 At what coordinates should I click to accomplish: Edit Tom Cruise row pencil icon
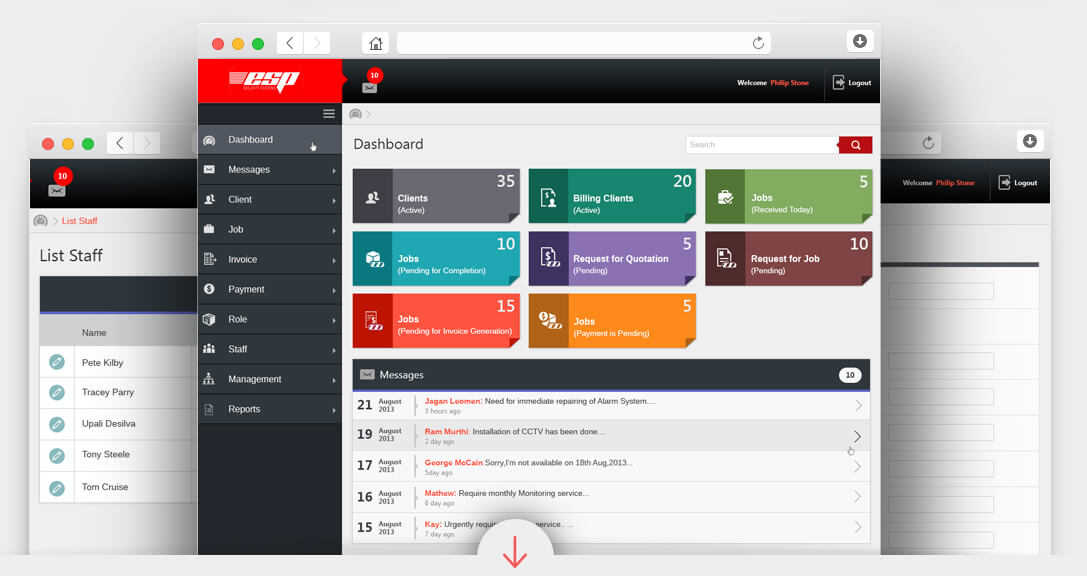tap(57, 488)
